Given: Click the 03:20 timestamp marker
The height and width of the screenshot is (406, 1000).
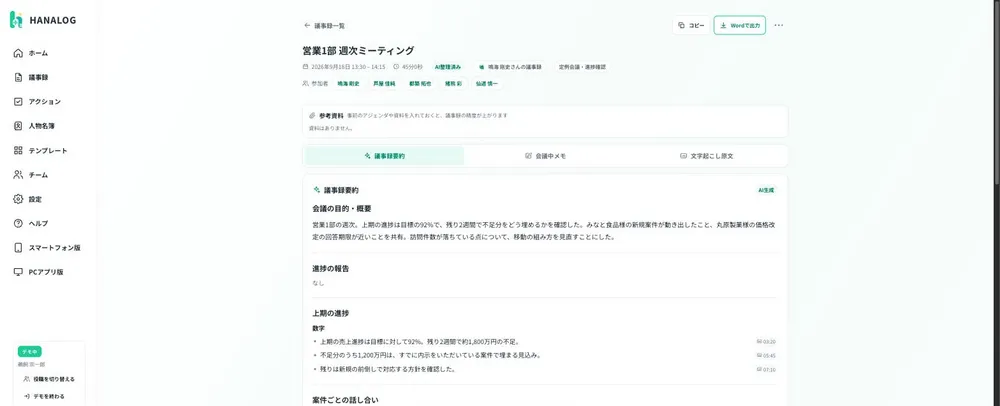Looking at the screenshot, I should click(x=766, y=342).
